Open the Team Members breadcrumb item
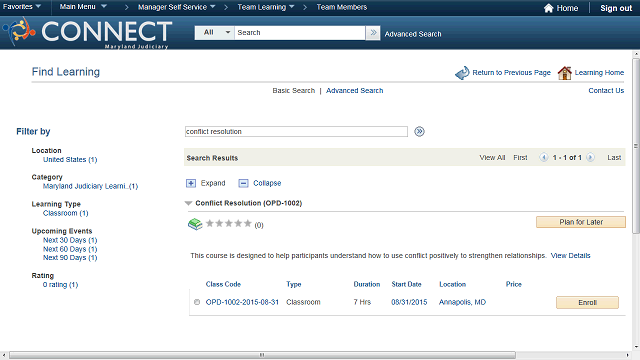640x360 pixels. tap(342, 7)
